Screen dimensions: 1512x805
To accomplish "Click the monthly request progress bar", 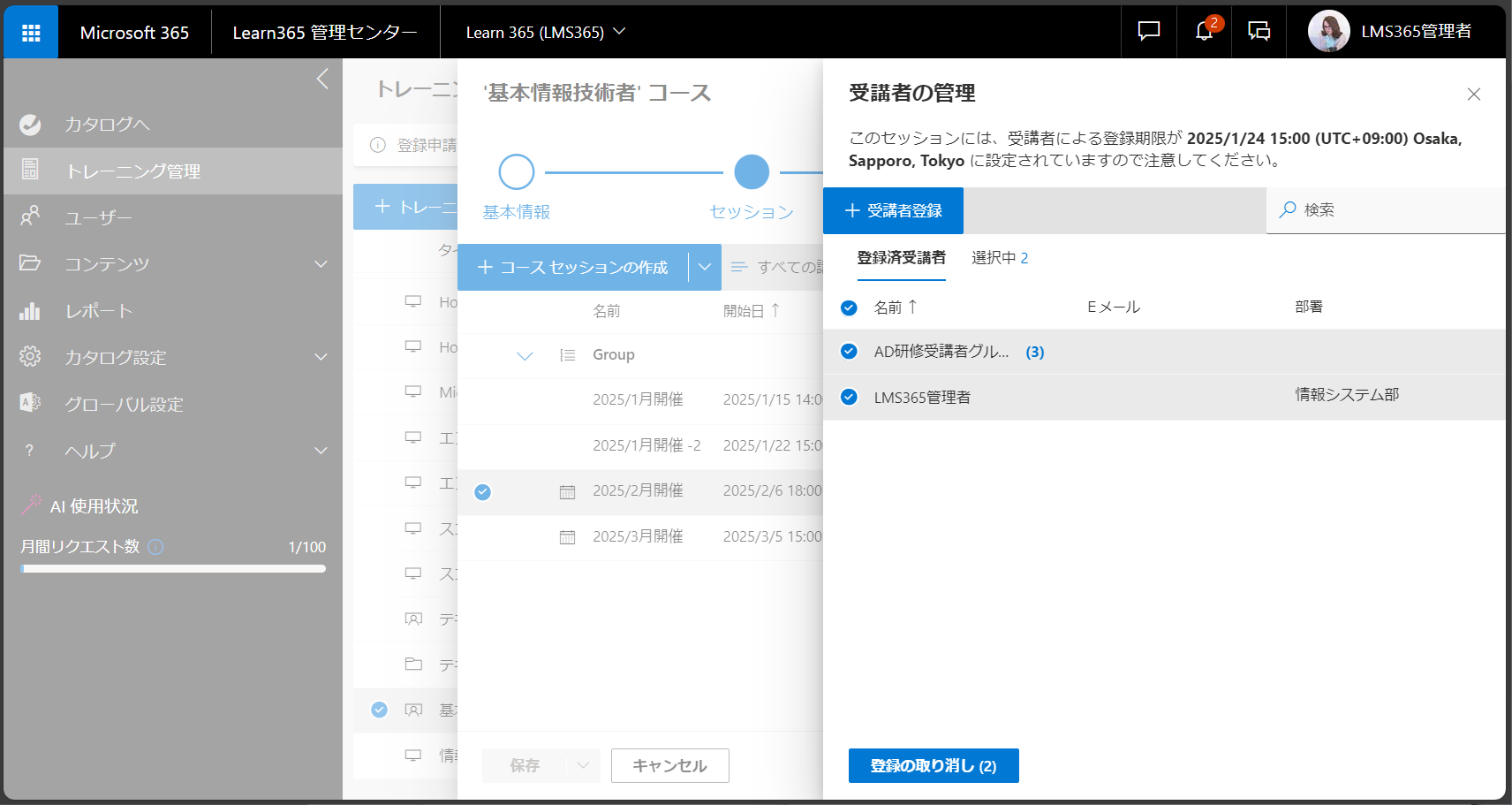I will [x=173, y=569].
